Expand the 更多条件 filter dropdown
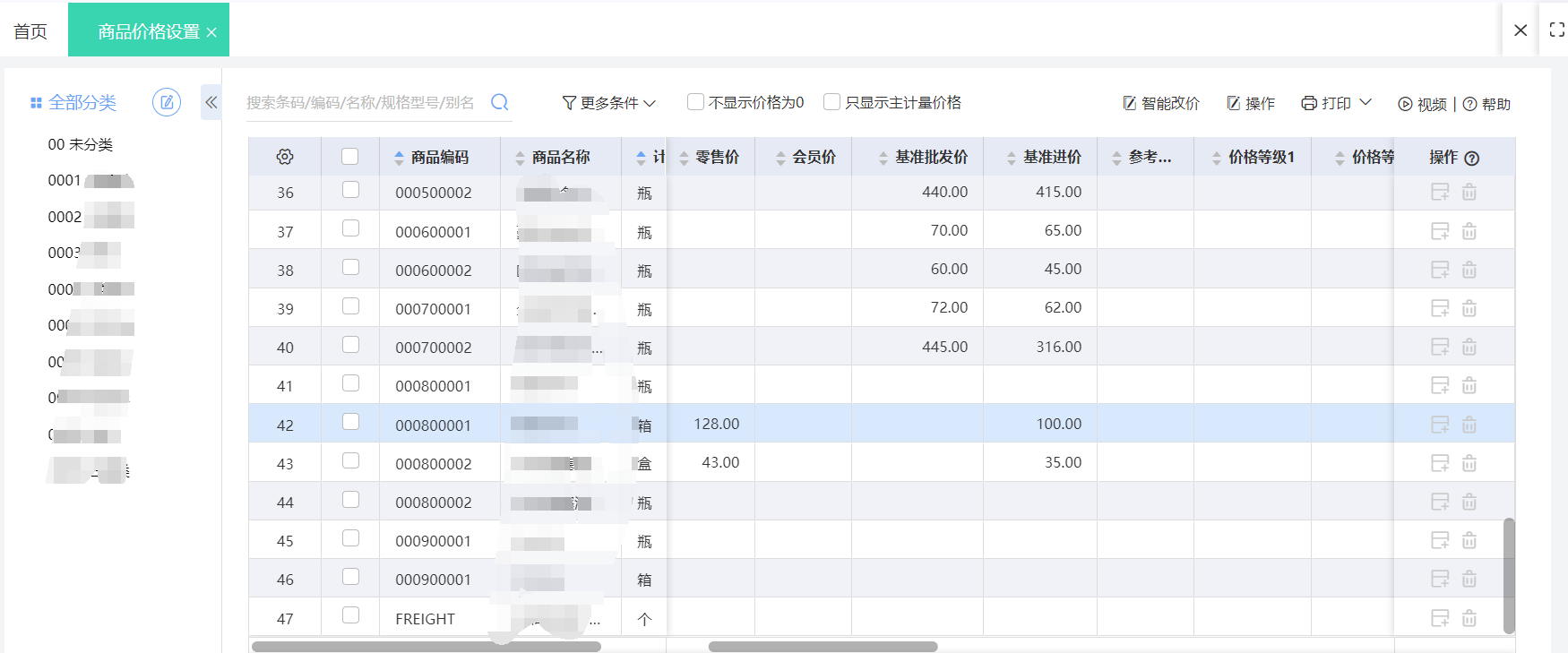1568x653 pixels. point(609,103)
